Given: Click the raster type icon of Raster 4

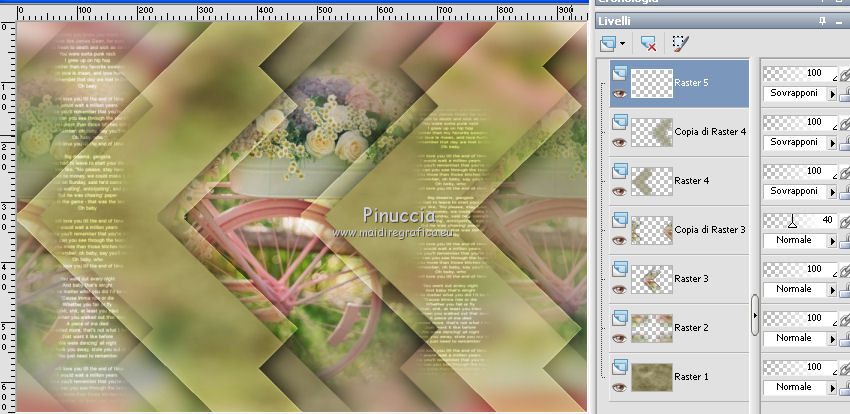Looking at the screenshot, I should 620,171.
